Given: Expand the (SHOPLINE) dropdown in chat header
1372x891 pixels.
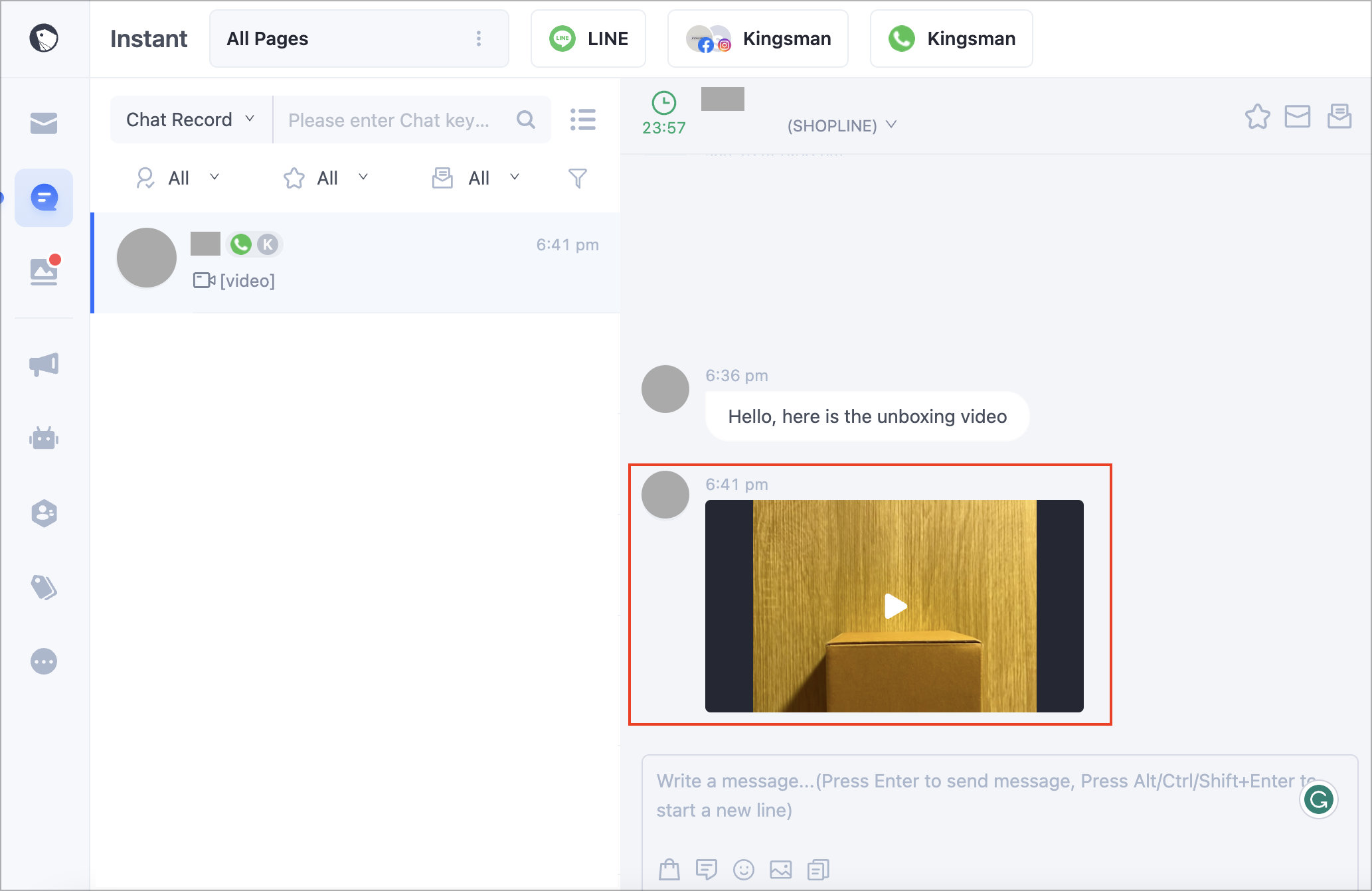Looking at the screenshot, I should [x=842, y=125].
